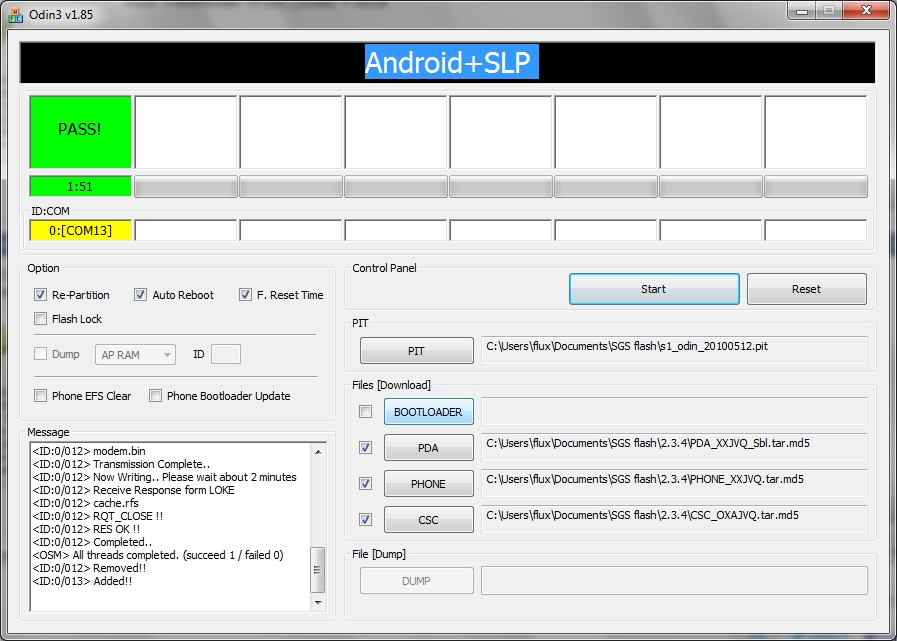Click the PIT file path field
Image resolution: width=897 pixels, height=641 pixels.
pyautogui.click(x=674, y=350)
